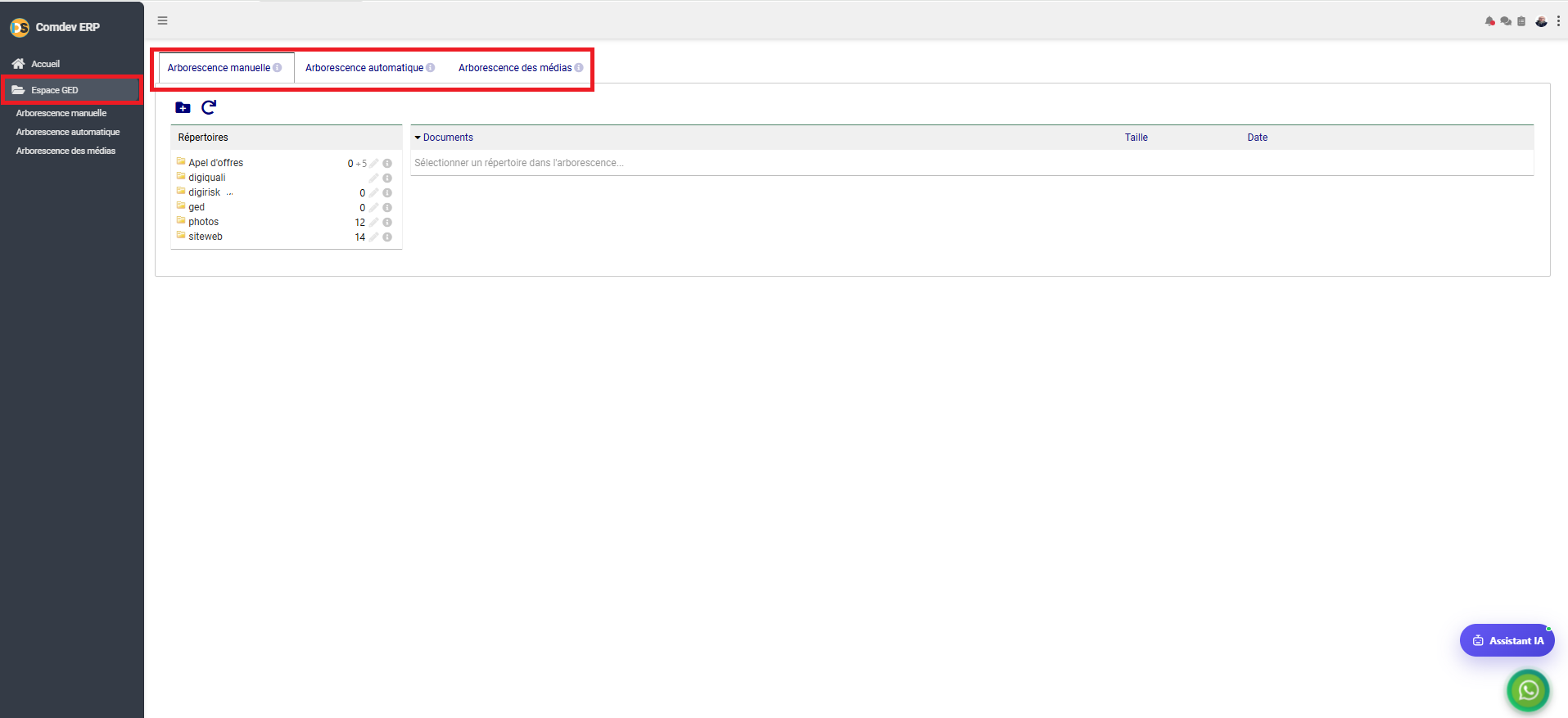This screenshot has width=1568, height=718.
Task: Open the clipboard tasks icon
Action: click(1521, 21)
